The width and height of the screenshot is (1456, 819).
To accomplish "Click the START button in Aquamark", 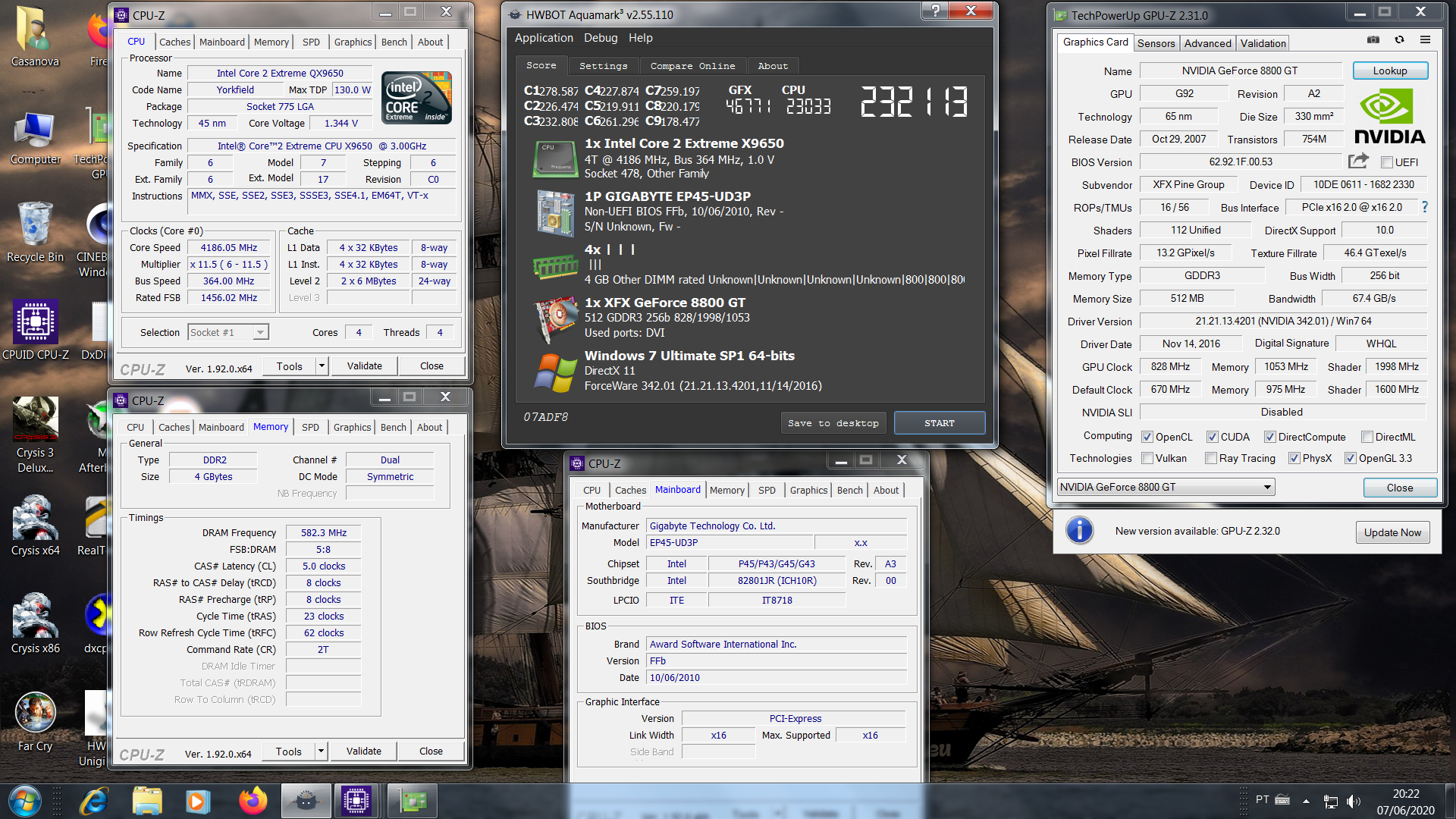I will point(940,423).
